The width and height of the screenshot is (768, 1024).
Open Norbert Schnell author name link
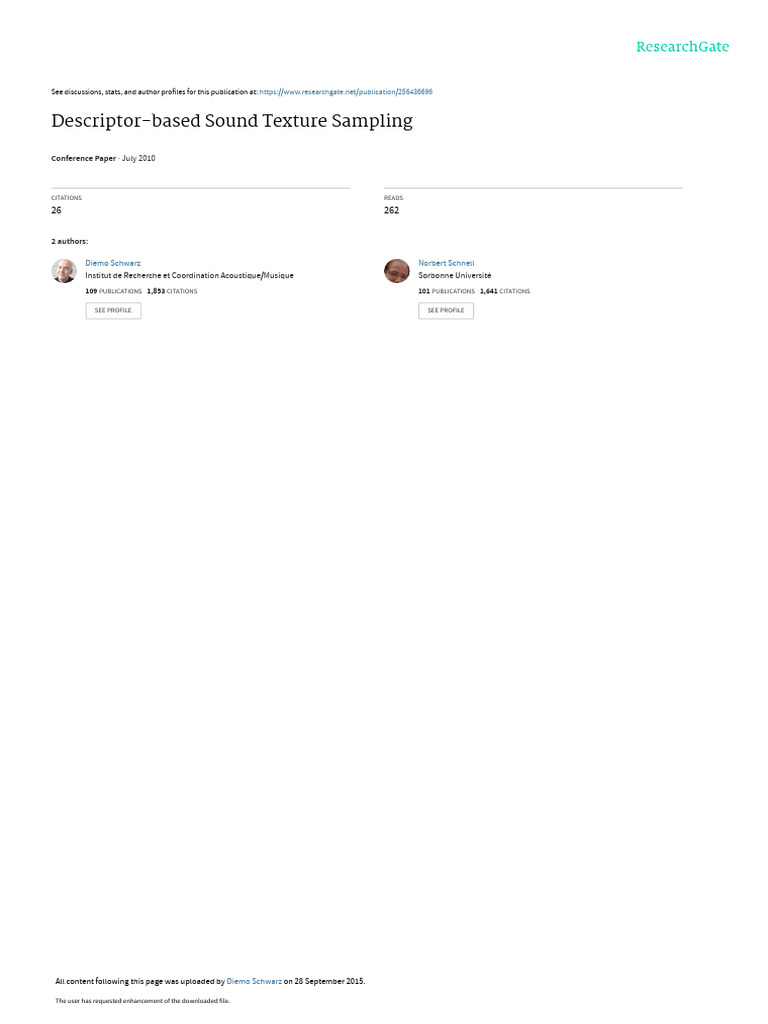pos(446,263)
